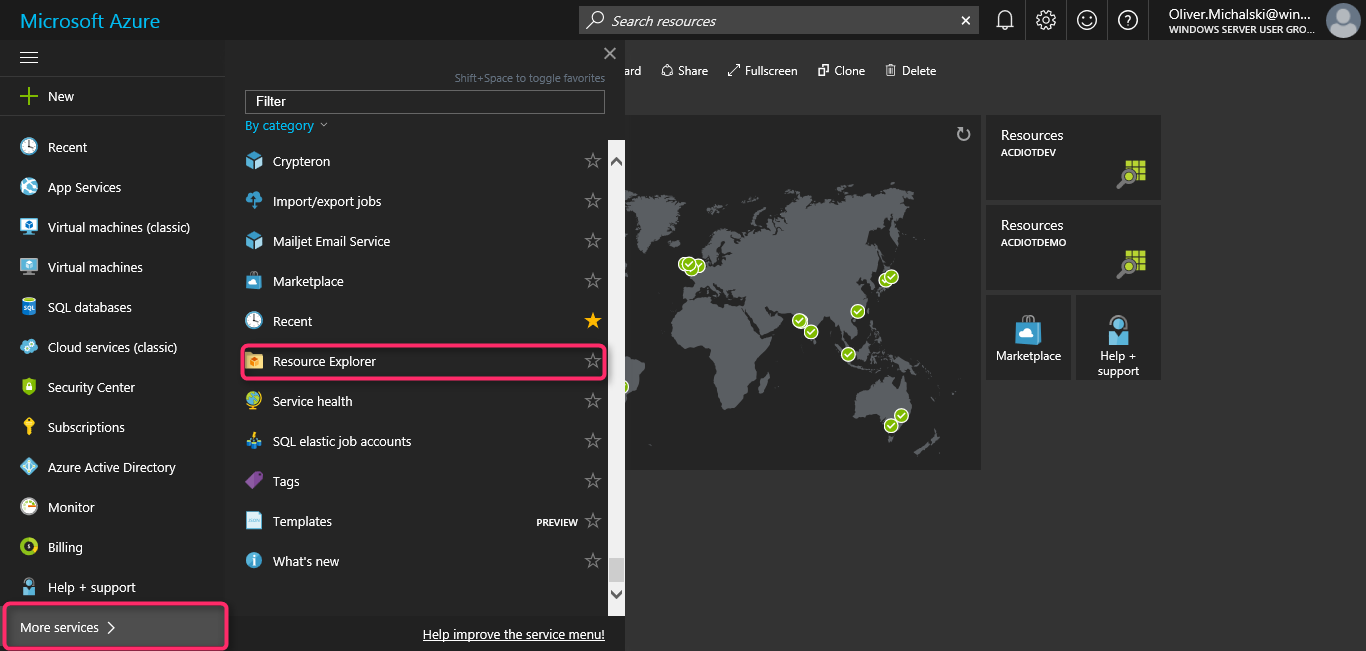Open the Marketplace dashboard tile
This screenshot has height=651, width=1366.
[1028, 337]
